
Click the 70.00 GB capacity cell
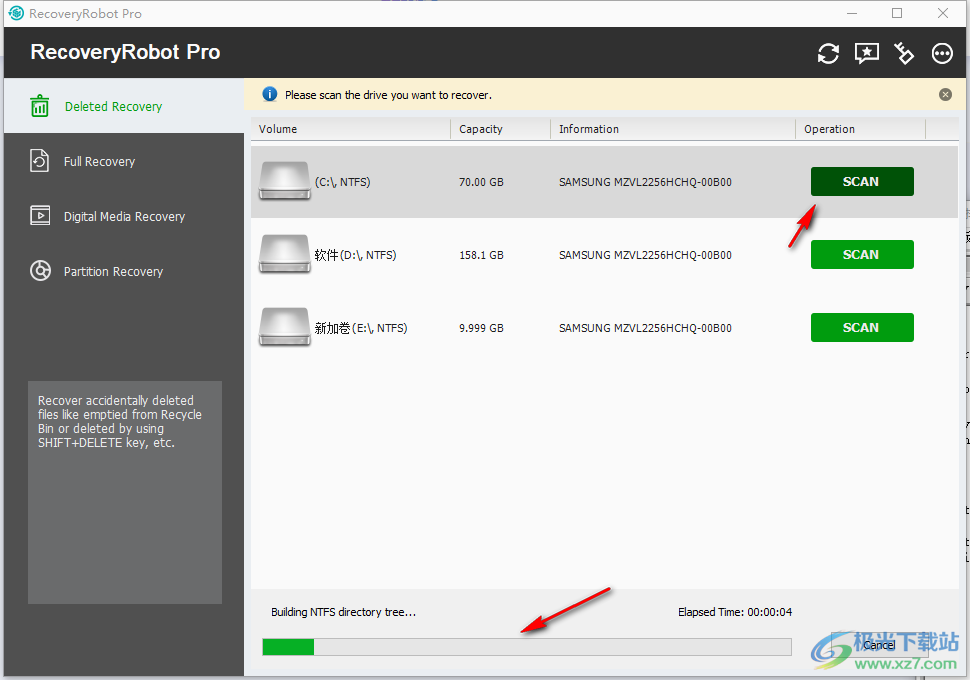click(x=481, y=182)
